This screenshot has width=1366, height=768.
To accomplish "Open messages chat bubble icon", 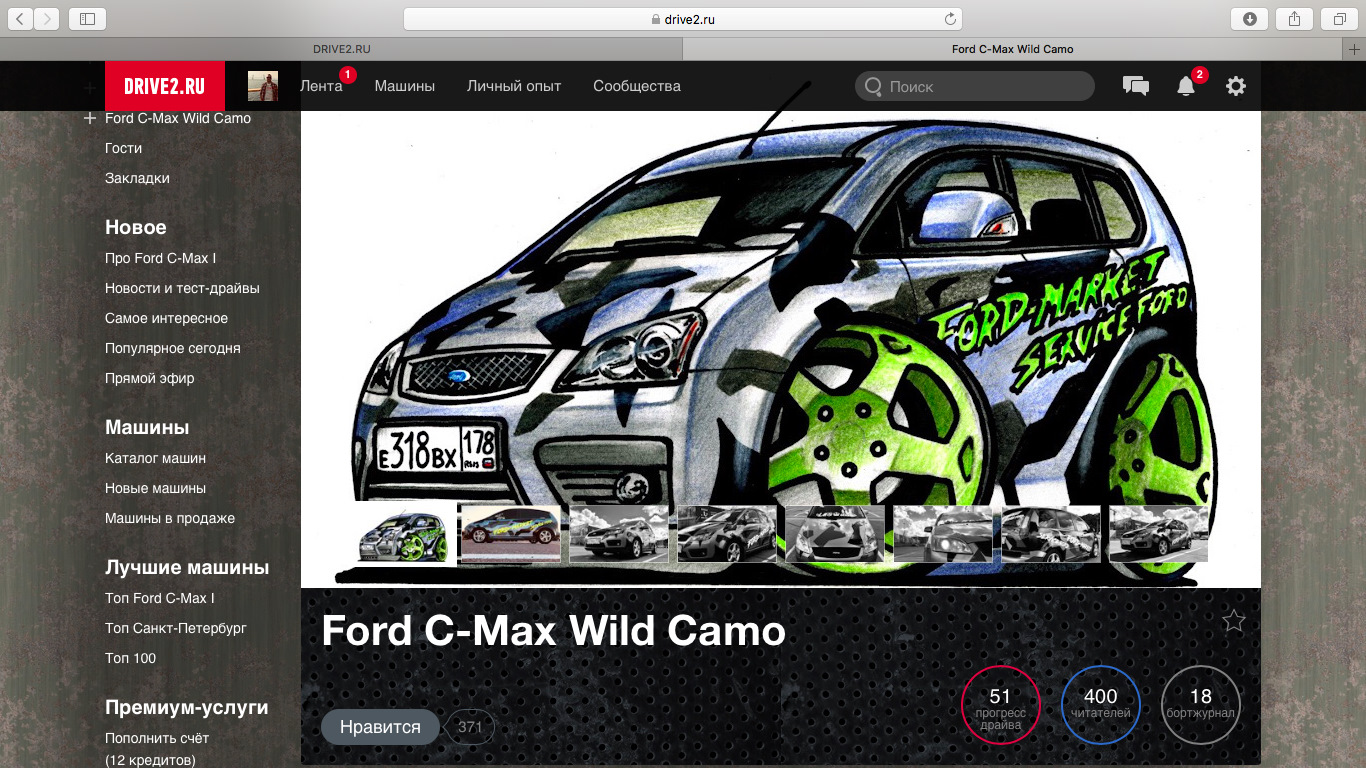I will click(x=1136, y=86).
